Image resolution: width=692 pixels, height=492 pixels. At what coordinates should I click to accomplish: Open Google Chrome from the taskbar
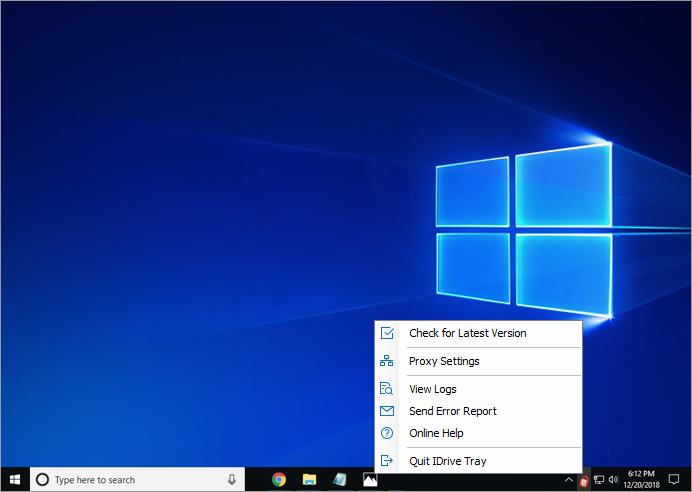coord(279,480)
